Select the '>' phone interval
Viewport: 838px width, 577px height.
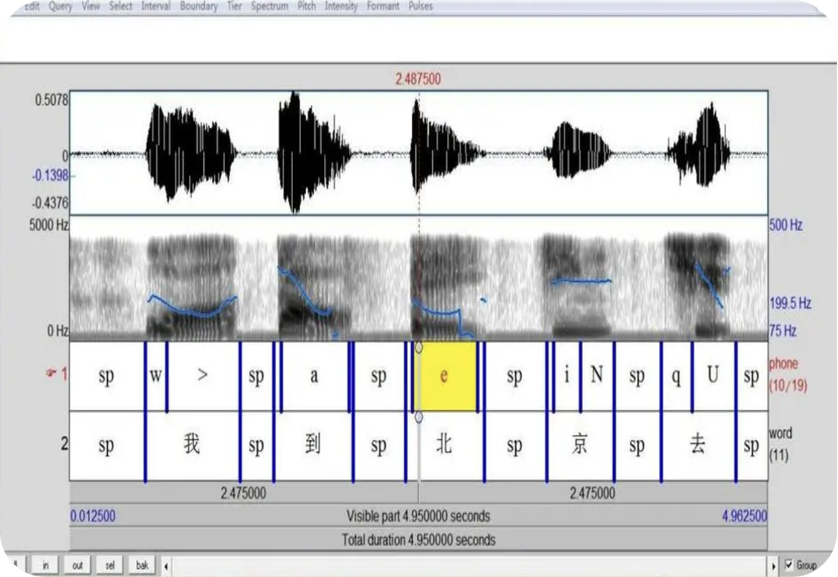pyautogui.click(x=203, y=376)
